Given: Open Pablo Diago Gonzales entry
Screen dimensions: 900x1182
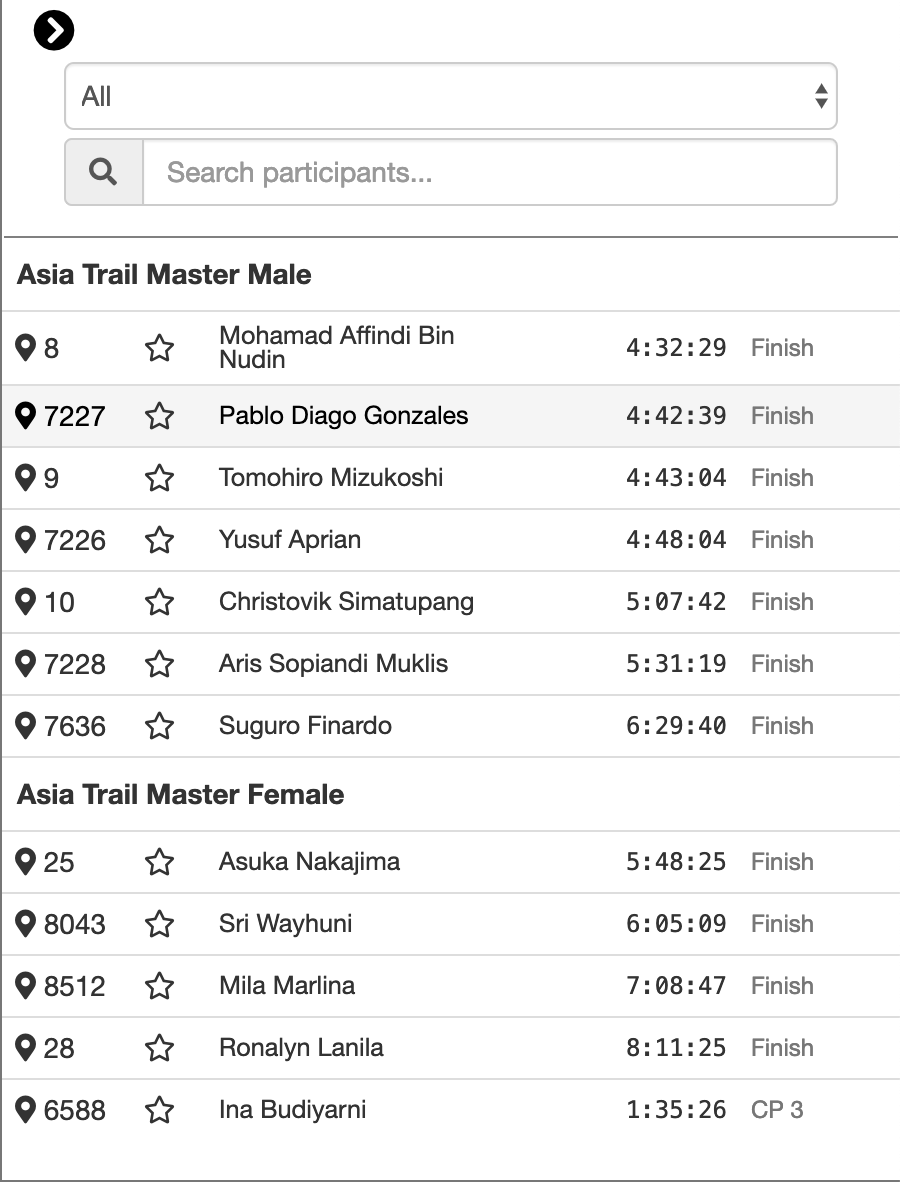Looking at the screenshot, I should tap(451, 416).
